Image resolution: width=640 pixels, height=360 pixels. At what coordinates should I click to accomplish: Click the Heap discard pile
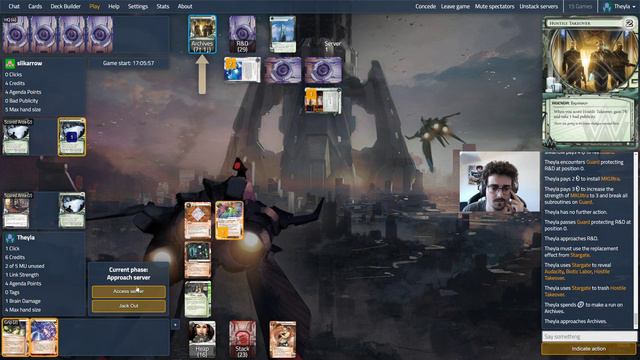pyautogui.click(x=202, y=339)
